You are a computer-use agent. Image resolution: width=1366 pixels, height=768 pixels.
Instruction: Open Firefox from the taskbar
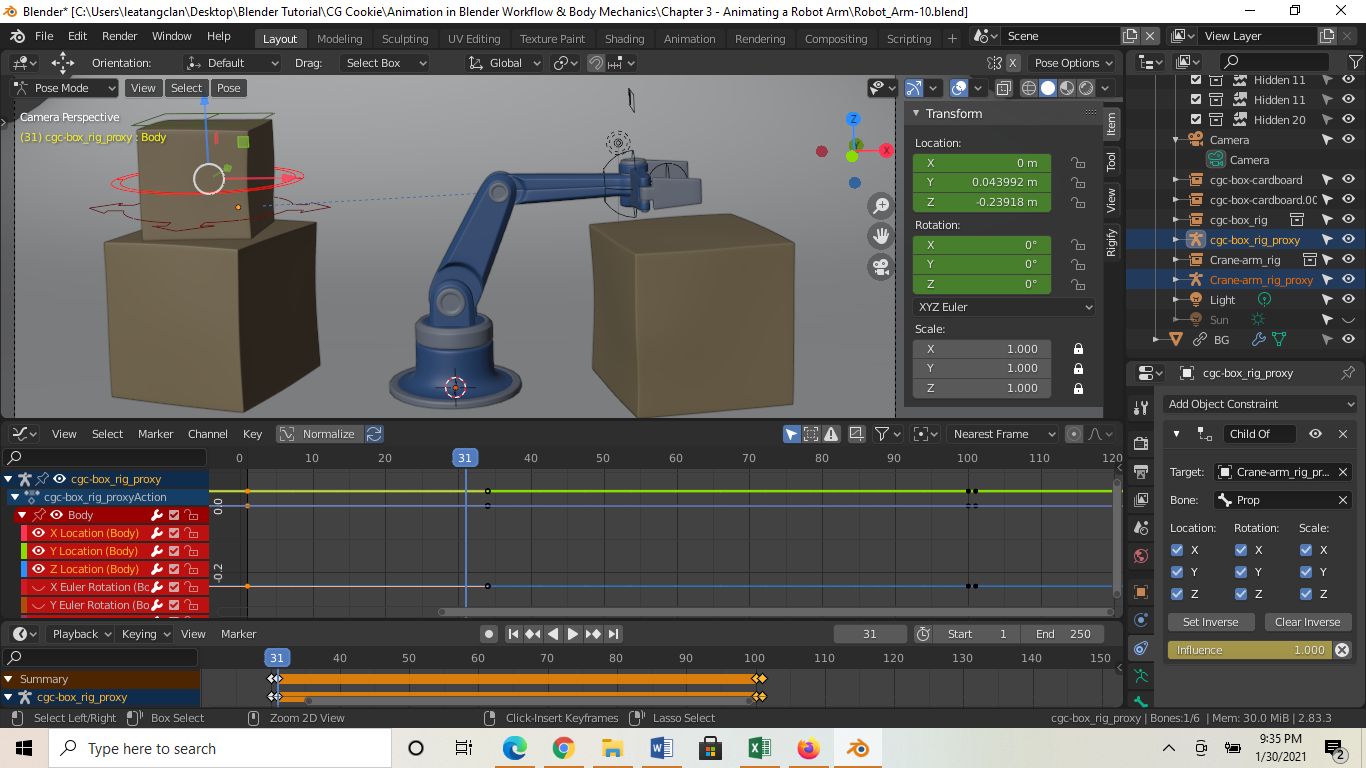pos(808,748)
